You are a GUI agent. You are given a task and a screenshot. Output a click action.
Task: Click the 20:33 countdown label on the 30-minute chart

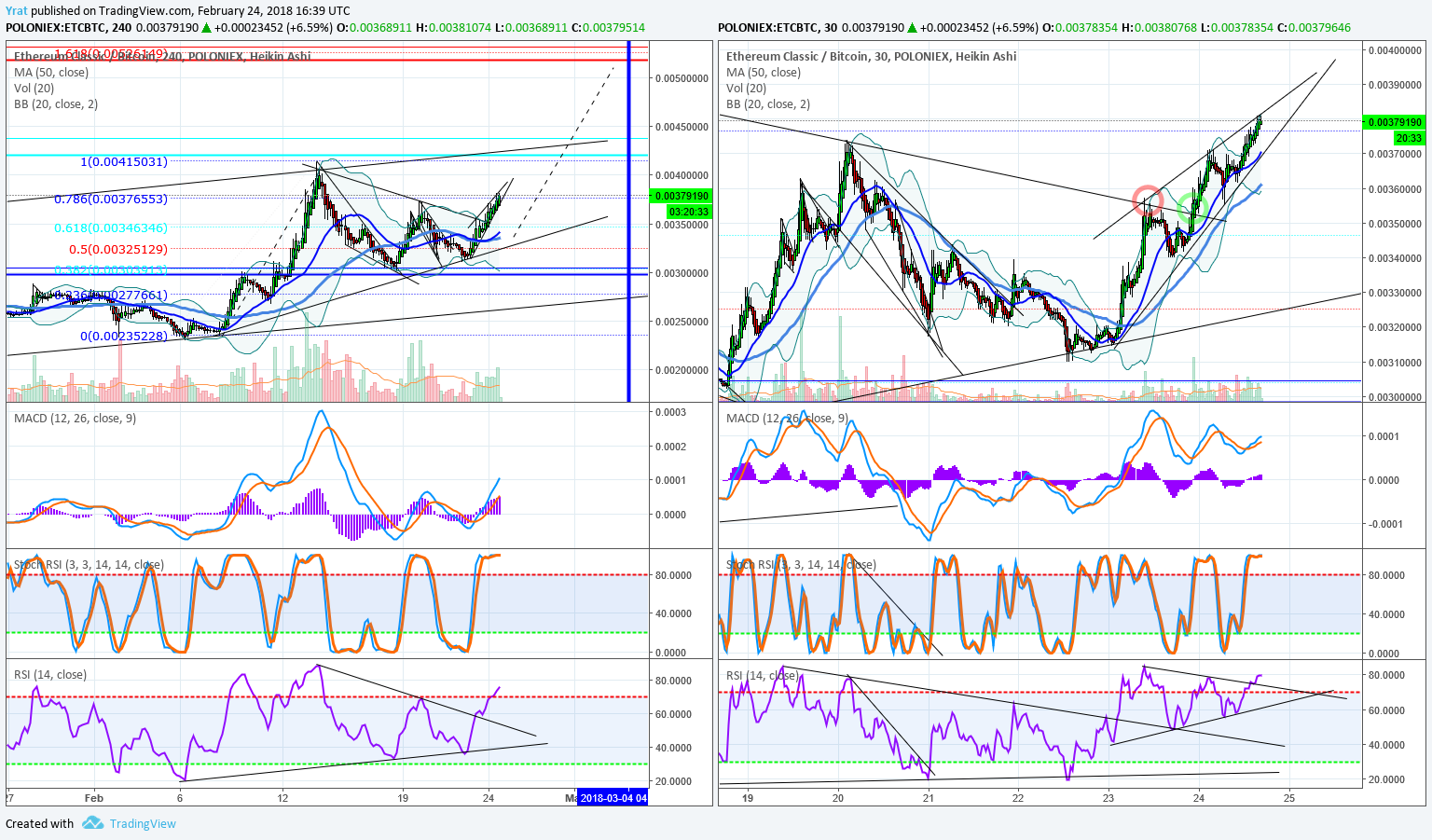pos(1409,138)
